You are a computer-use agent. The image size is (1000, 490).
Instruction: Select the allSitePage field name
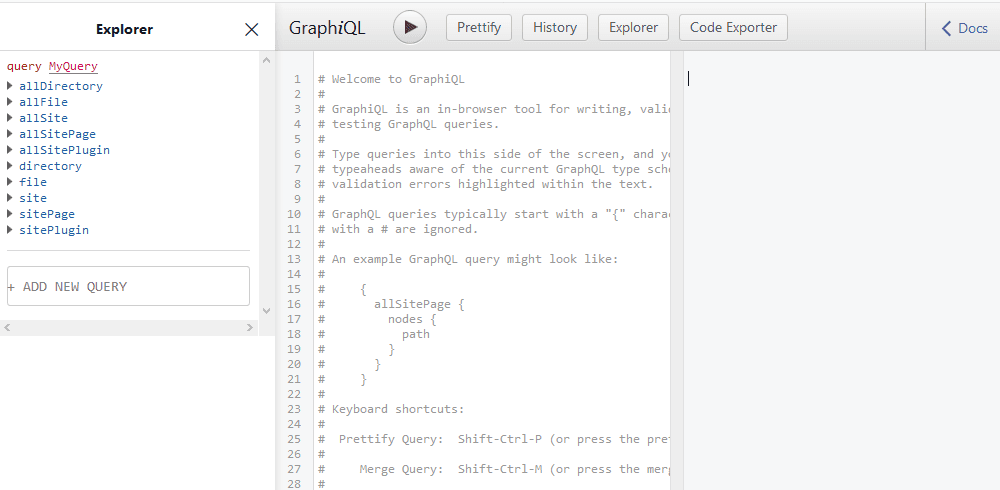[x=57, y=134]
